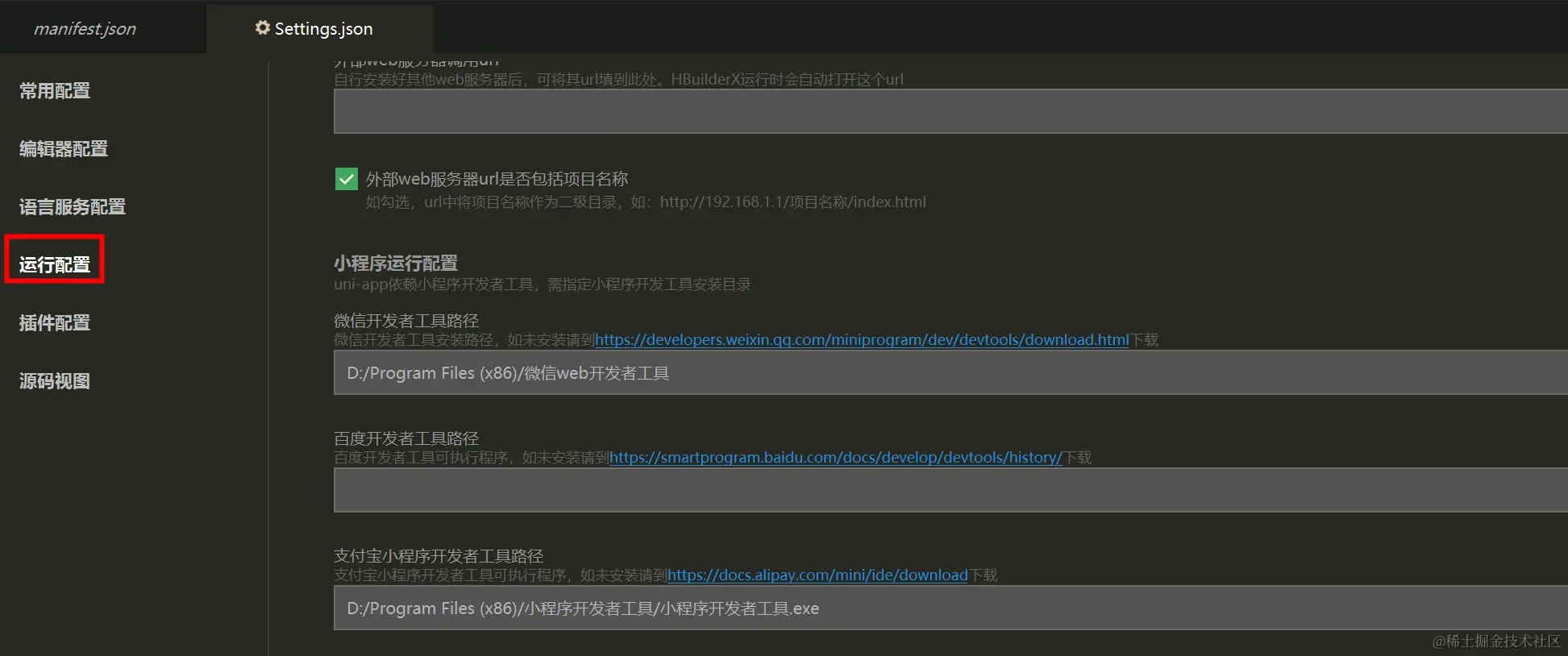Edit the 支付宝小程序开发者工具路径 input field
The height and width of the screenshot is (656, 1568).
950,608
